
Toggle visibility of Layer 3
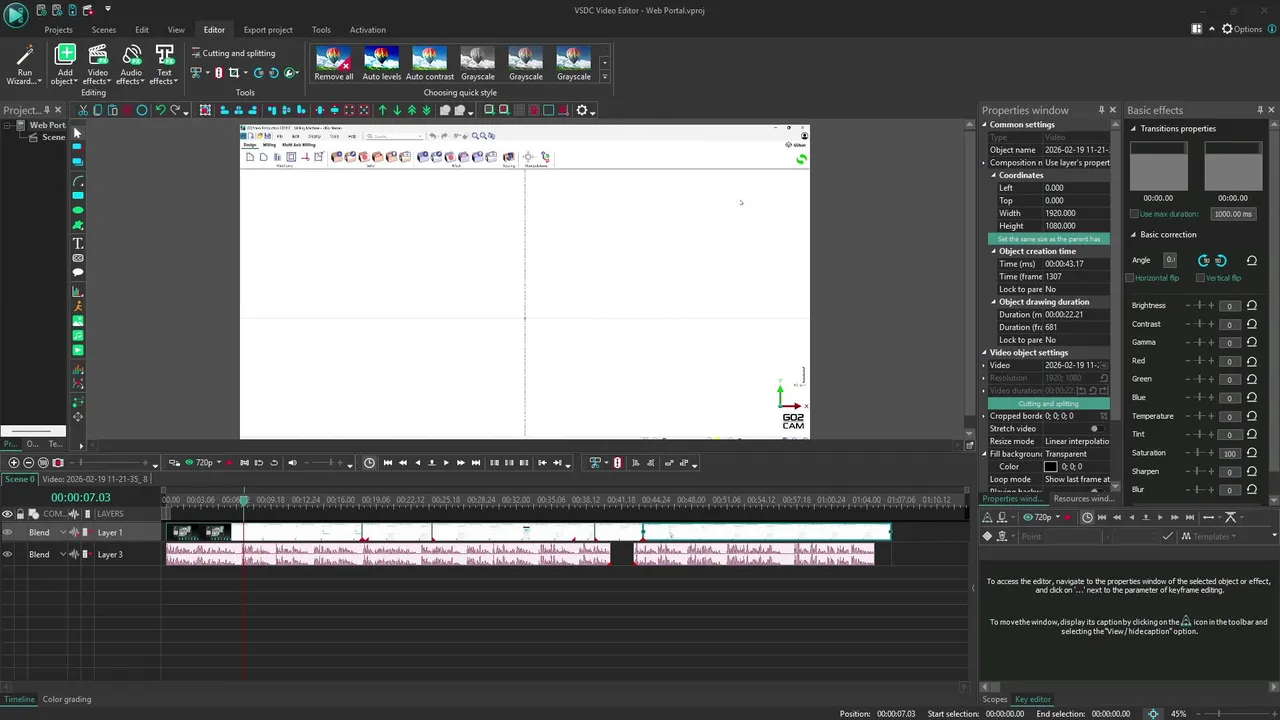tap(8, 554)
